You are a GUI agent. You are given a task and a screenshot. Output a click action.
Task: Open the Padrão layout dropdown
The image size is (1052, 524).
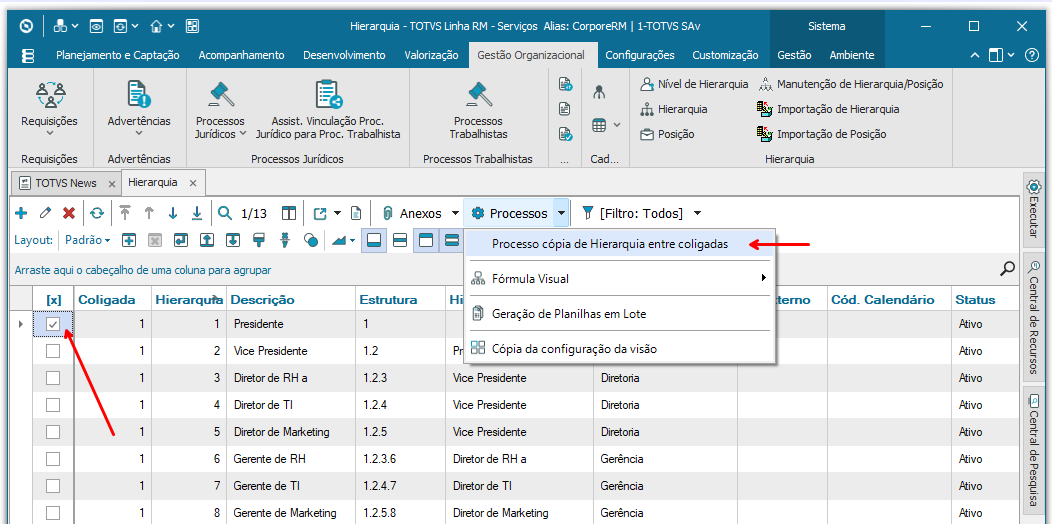pyautogui.click(x=89, y=240)
